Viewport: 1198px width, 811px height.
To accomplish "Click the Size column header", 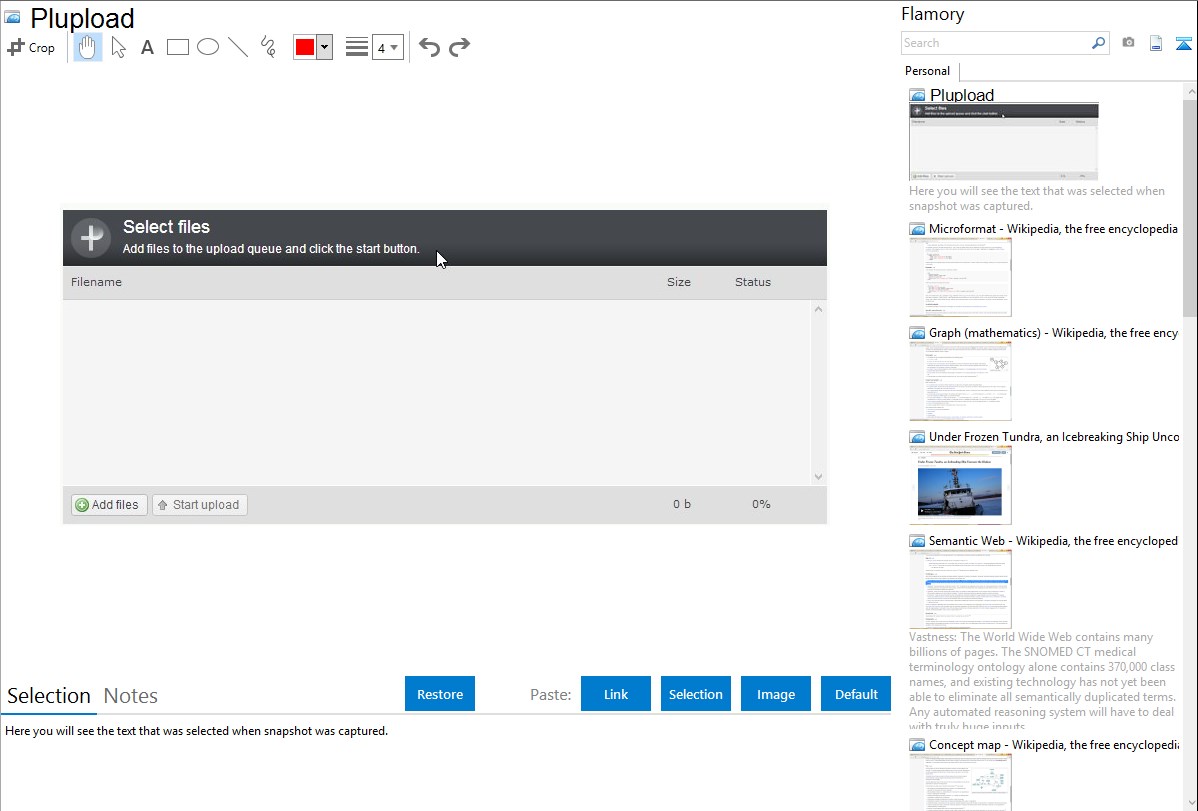I will pyautogui.click(x=678, y=282).
